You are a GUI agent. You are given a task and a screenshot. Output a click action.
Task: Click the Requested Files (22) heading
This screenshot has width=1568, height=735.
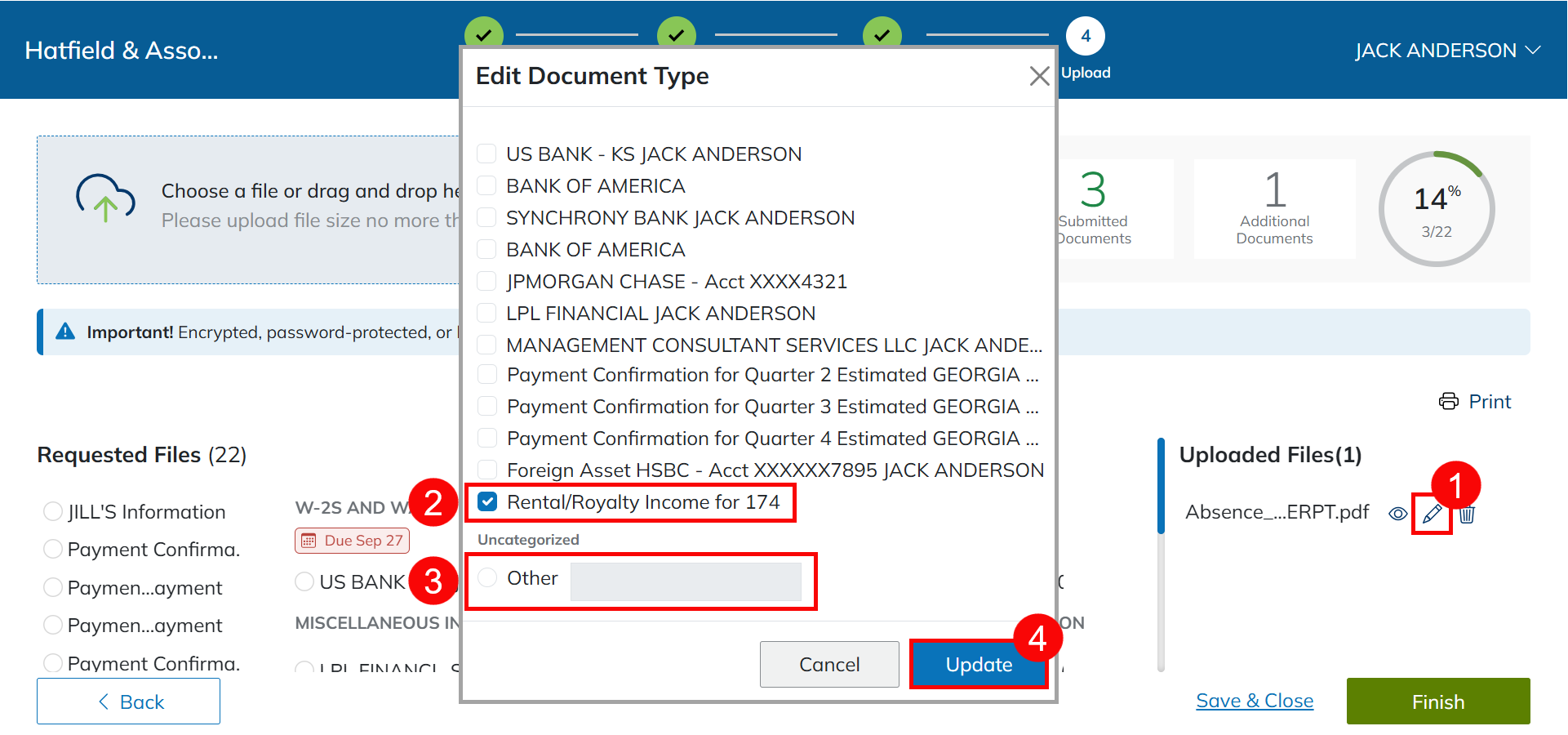pos(142,455)
